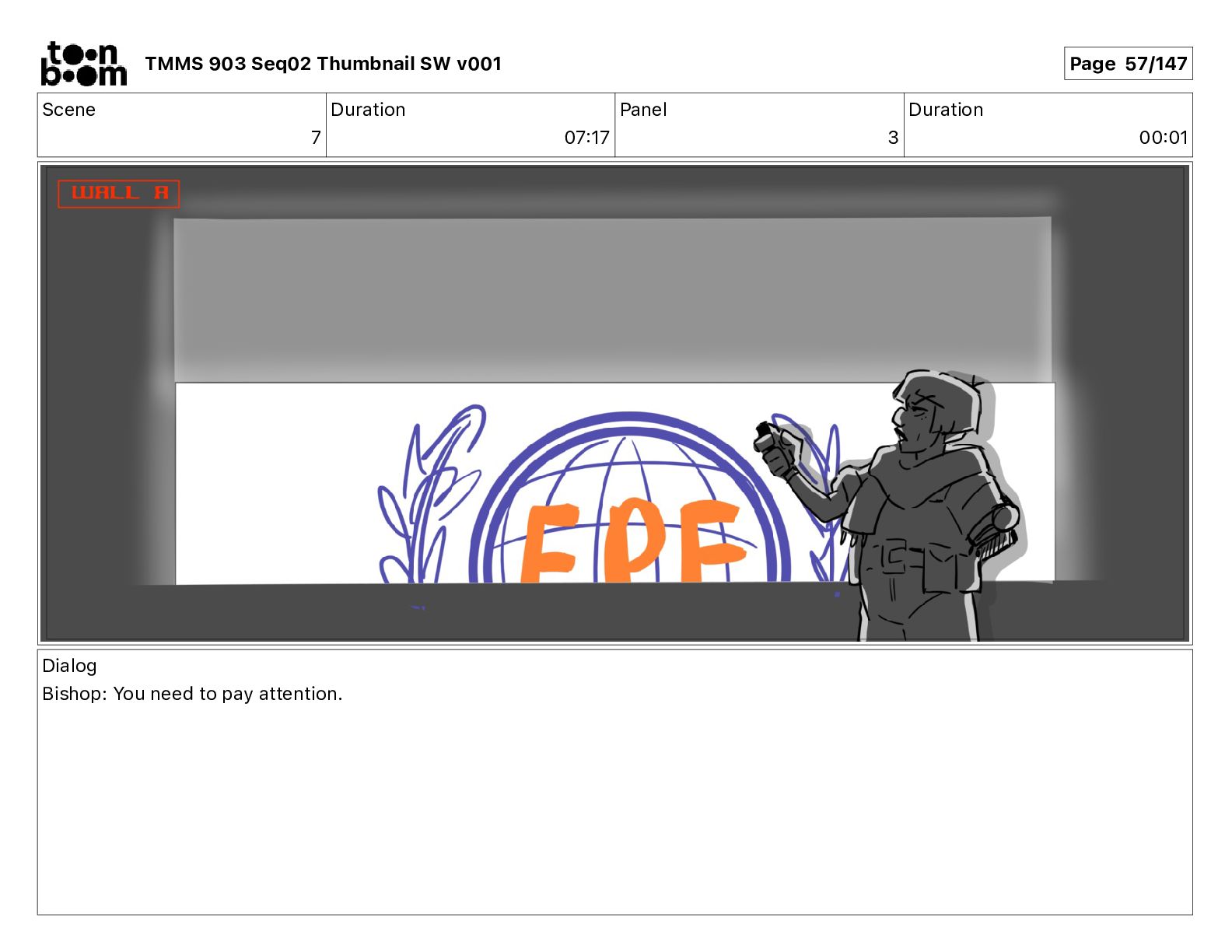Click the storyboard panel thumbnail's globe emblem
Image resolution: width=1232 pixels, height=952 pixels.
tap(630, 498)
